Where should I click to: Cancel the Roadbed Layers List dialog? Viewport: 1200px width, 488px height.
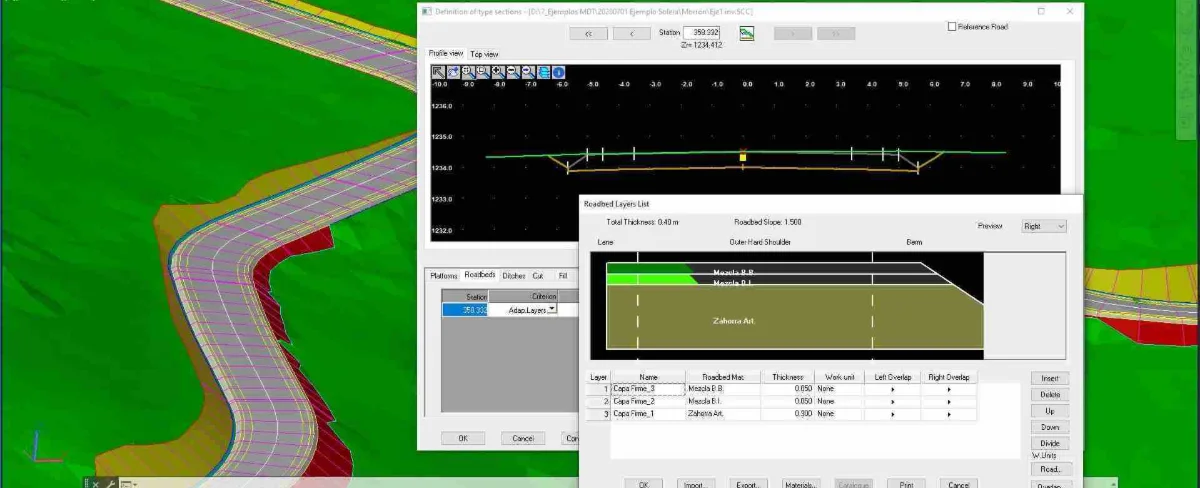pyautogui.click(x=958, y=484)
